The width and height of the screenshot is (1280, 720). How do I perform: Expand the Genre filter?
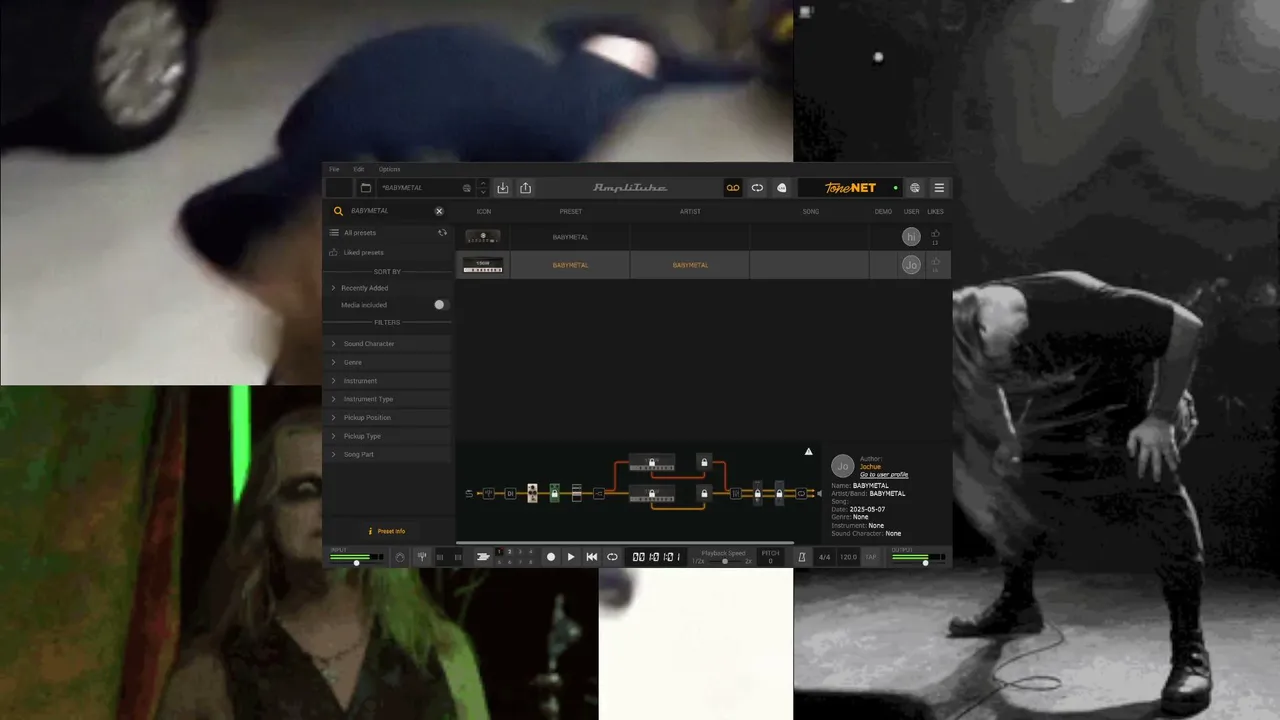click(388, 362)
